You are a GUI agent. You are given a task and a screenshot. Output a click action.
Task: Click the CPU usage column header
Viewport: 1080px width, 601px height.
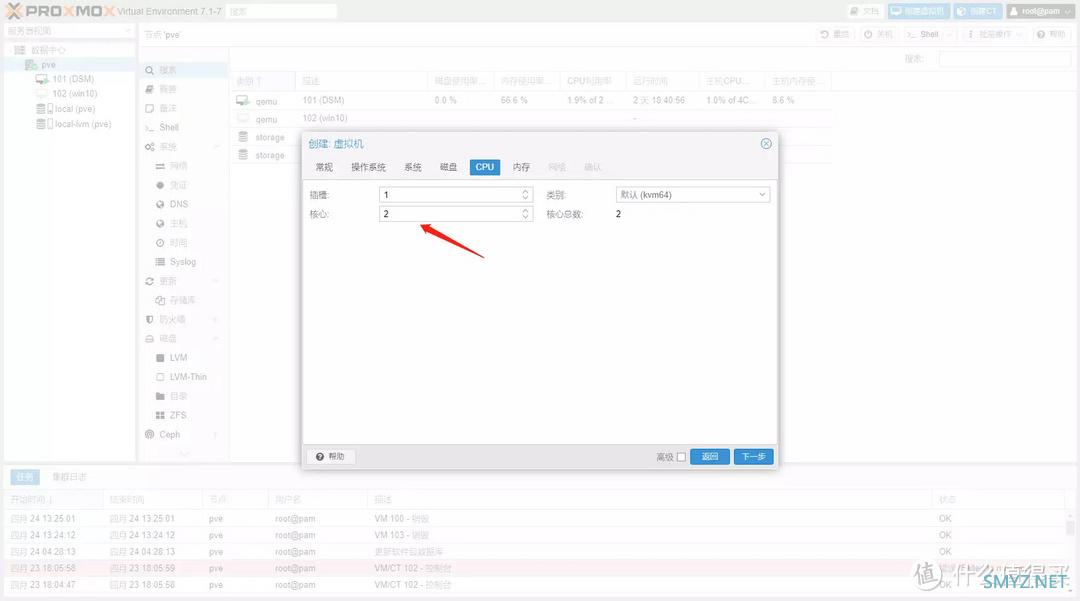coord(592,81)
